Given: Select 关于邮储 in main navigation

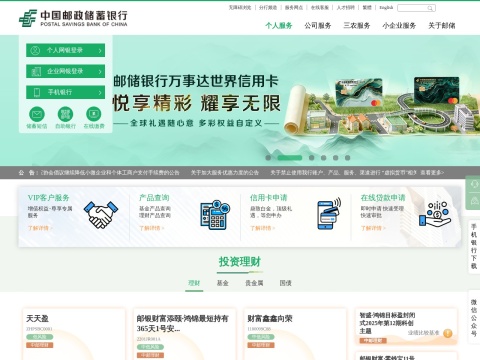Looking at the screenshot, I should (442, 26).
